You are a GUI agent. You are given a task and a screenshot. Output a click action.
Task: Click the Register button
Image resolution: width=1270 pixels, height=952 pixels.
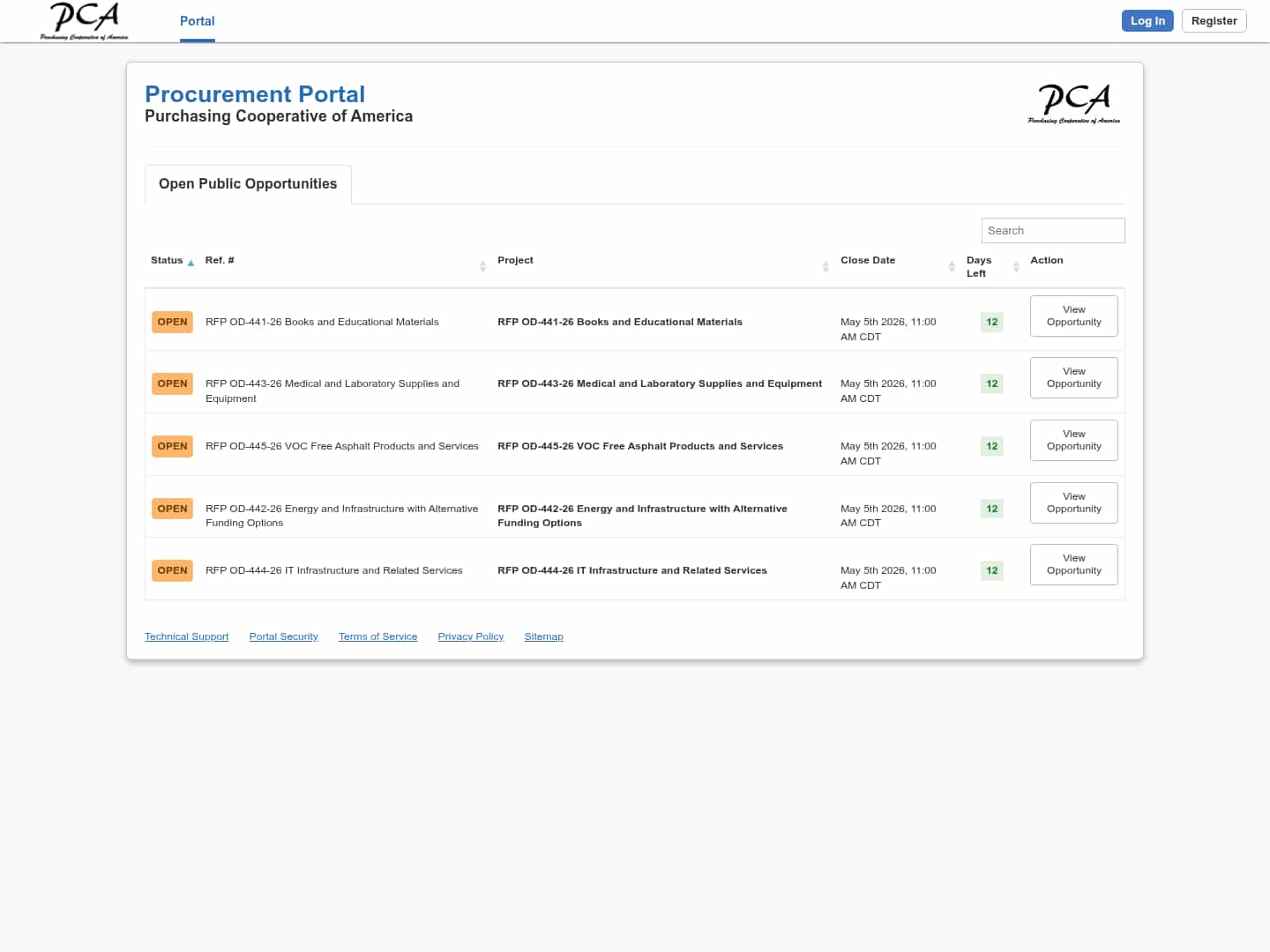tap(1214, 21)
